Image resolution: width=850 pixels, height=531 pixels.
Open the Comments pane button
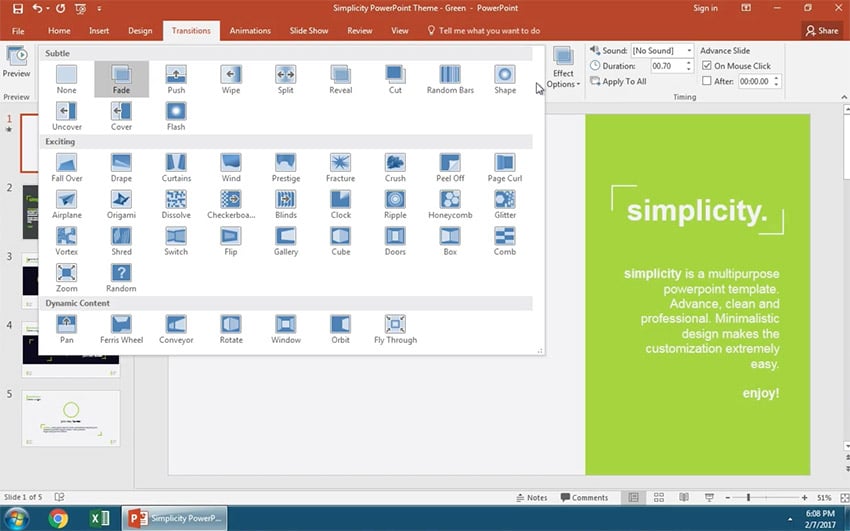[584, 497]
